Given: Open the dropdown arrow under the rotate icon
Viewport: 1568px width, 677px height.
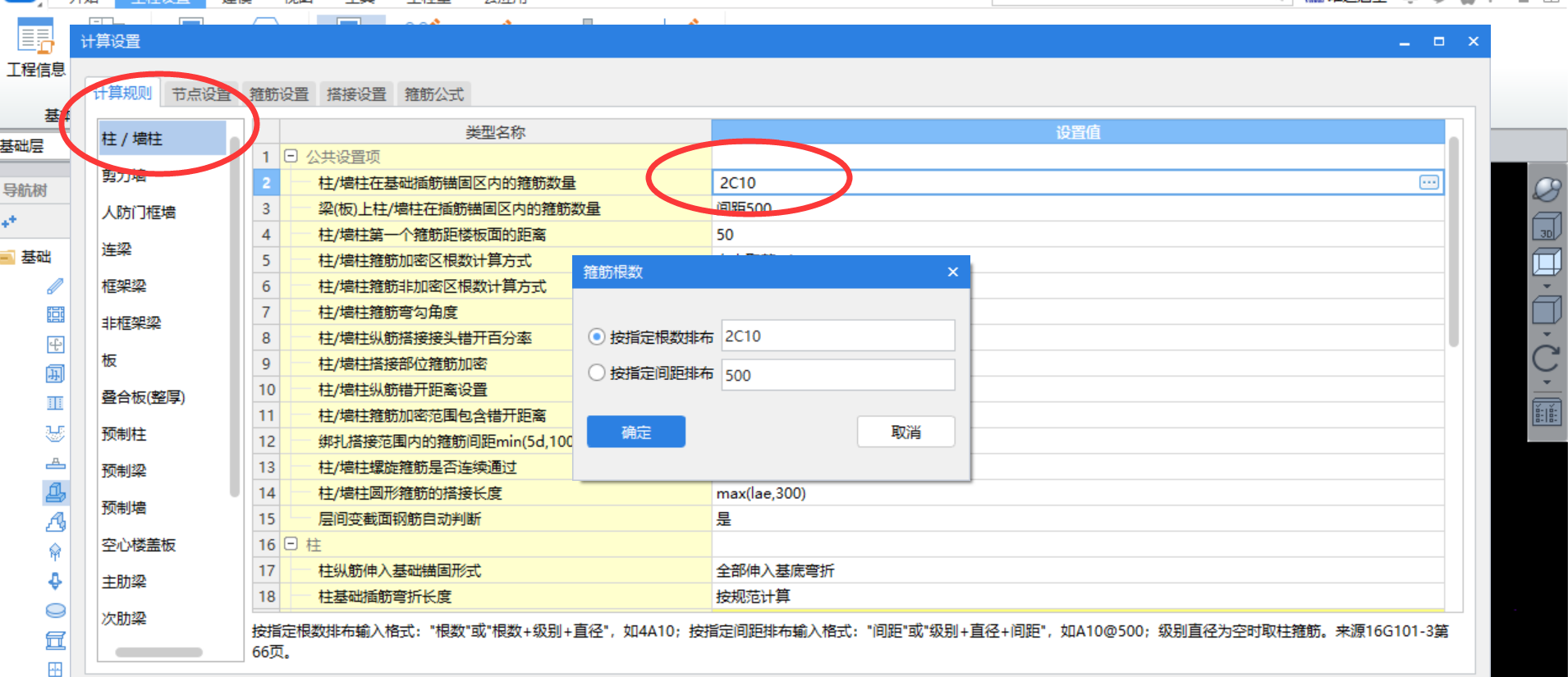Looking at the screenshot, I should coord(1547,382).
